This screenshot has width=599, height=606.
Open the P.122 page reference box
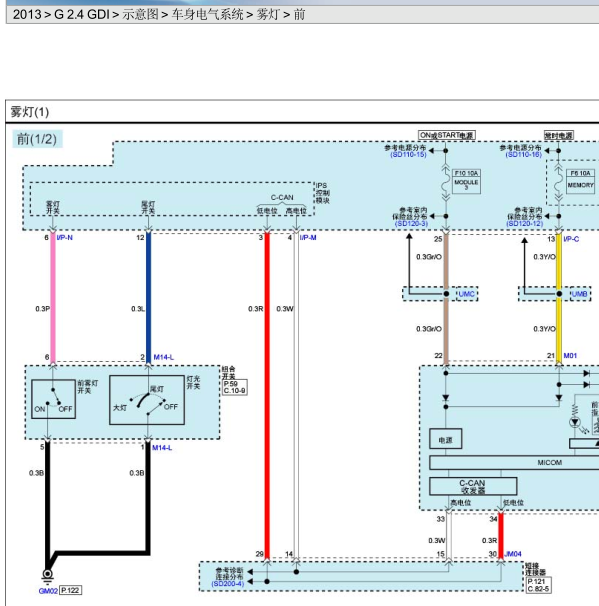pos(70,590)
